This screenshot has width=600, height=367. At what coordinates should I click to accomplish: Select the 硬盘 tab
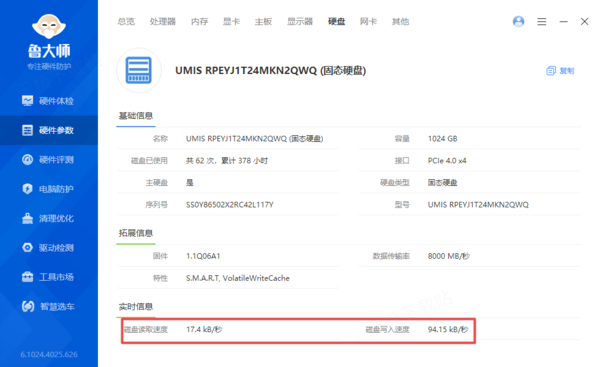(336, 21)
